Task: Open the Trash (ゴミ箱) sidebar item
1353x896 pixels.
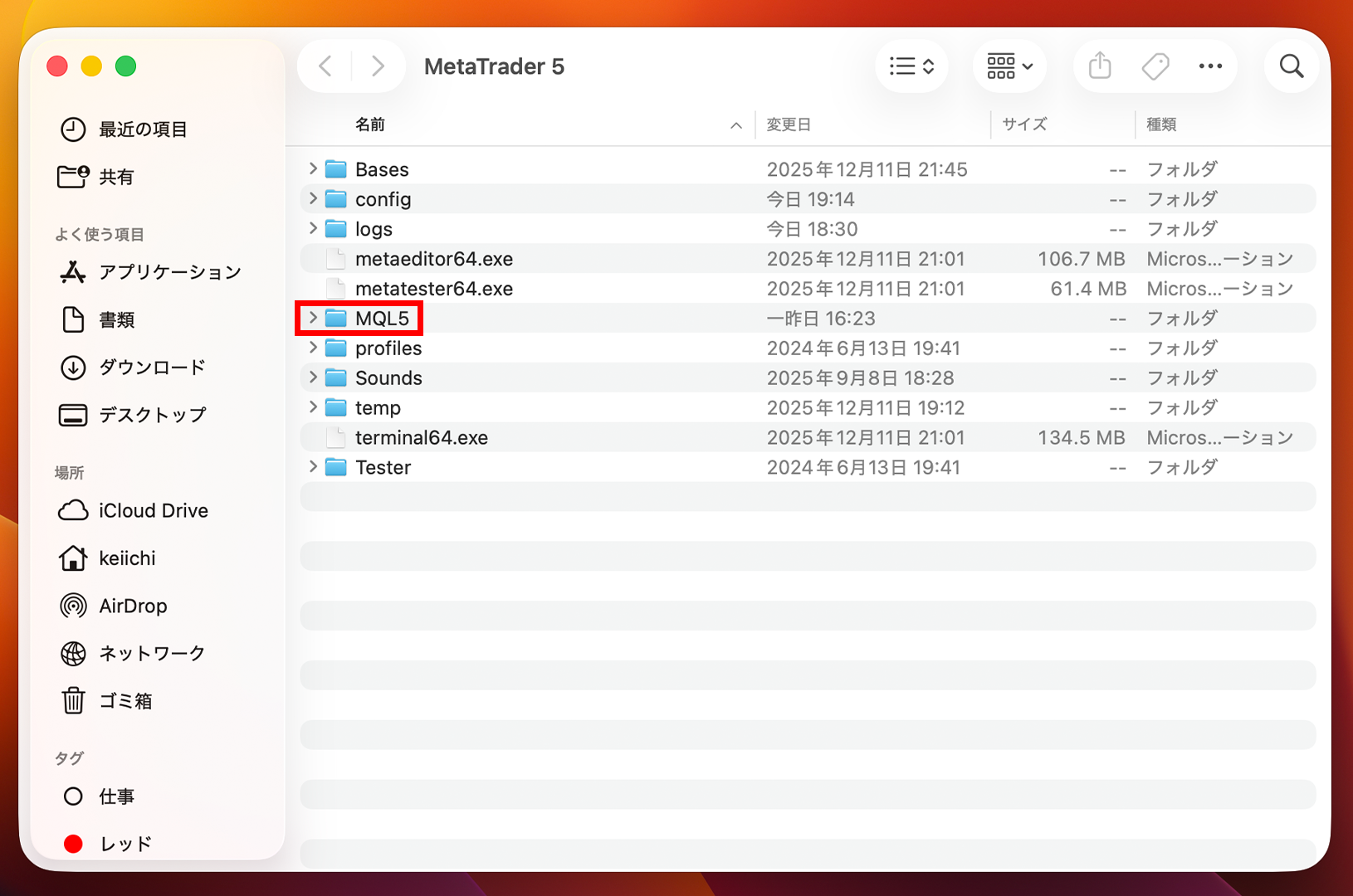Action: click(x=125, y=701)
